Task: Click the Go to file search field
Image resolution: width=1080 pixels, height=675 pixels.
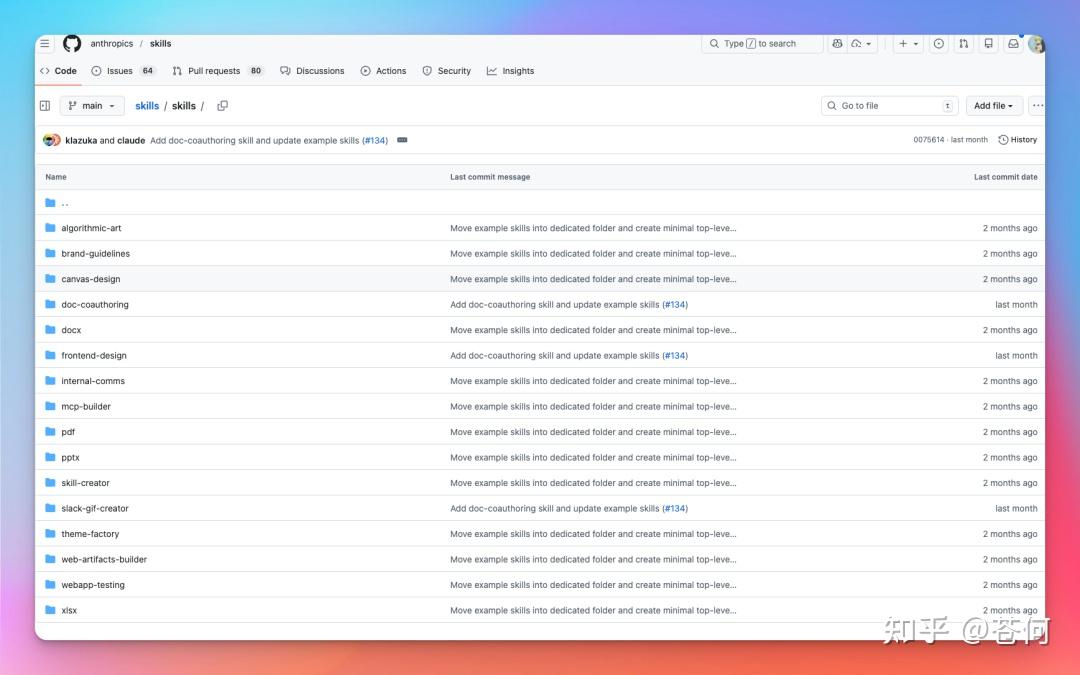Action: [889, 106]
